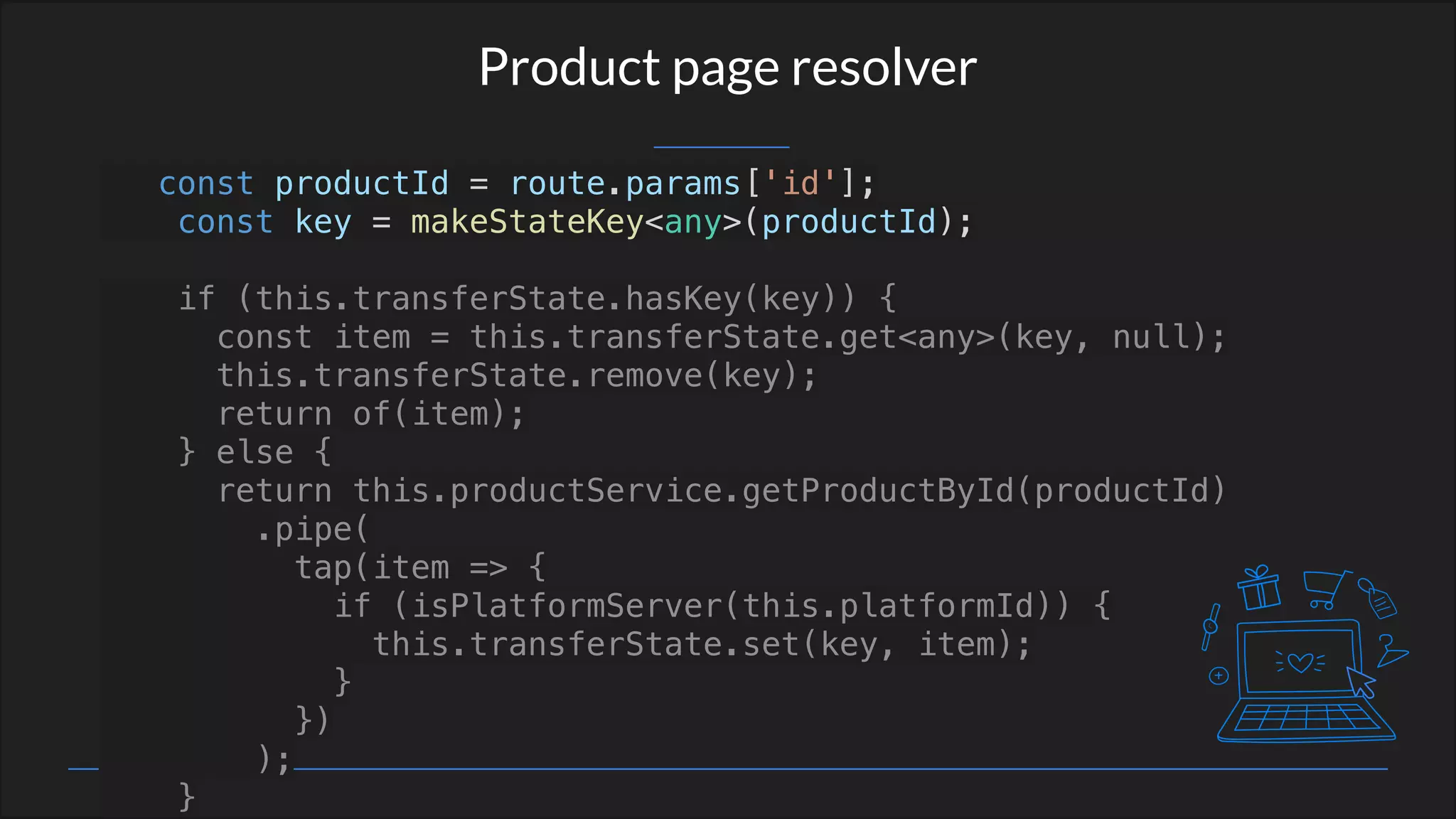Click the wristwatch icon
The height and width of the screenshot is (819, 1456).
(1210, 626)
